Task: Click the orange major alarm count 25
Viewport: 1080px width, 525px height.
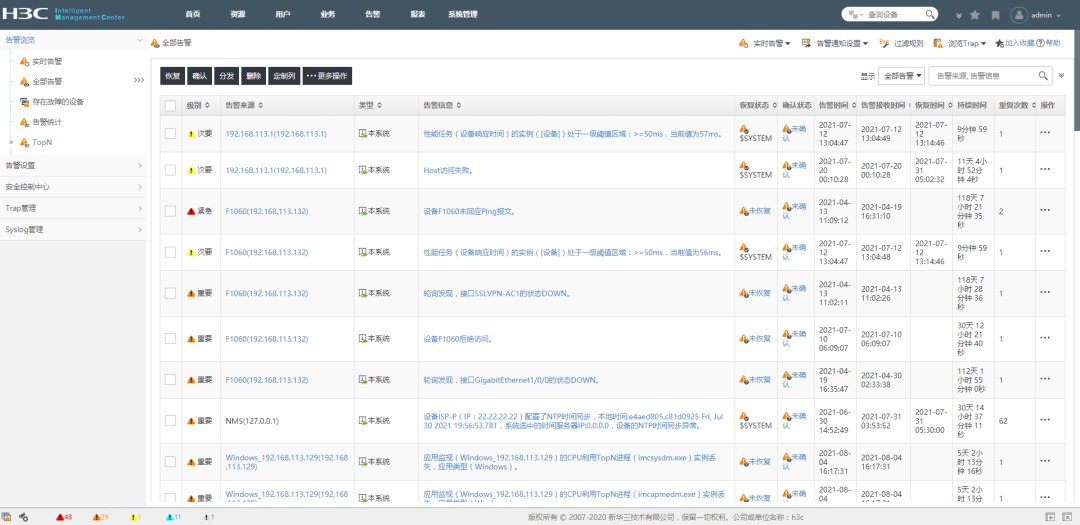Action: point(101,516)
